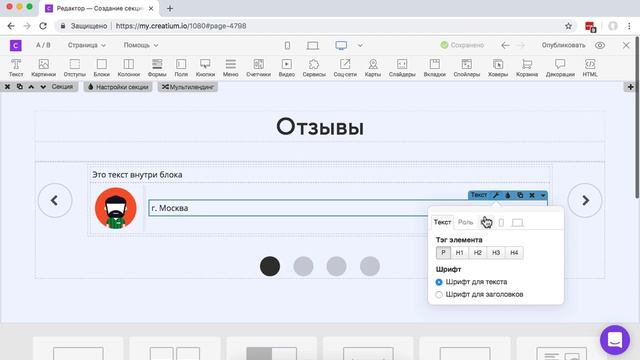
Task: Open Мультилендинг button
Action: [188, 87]
